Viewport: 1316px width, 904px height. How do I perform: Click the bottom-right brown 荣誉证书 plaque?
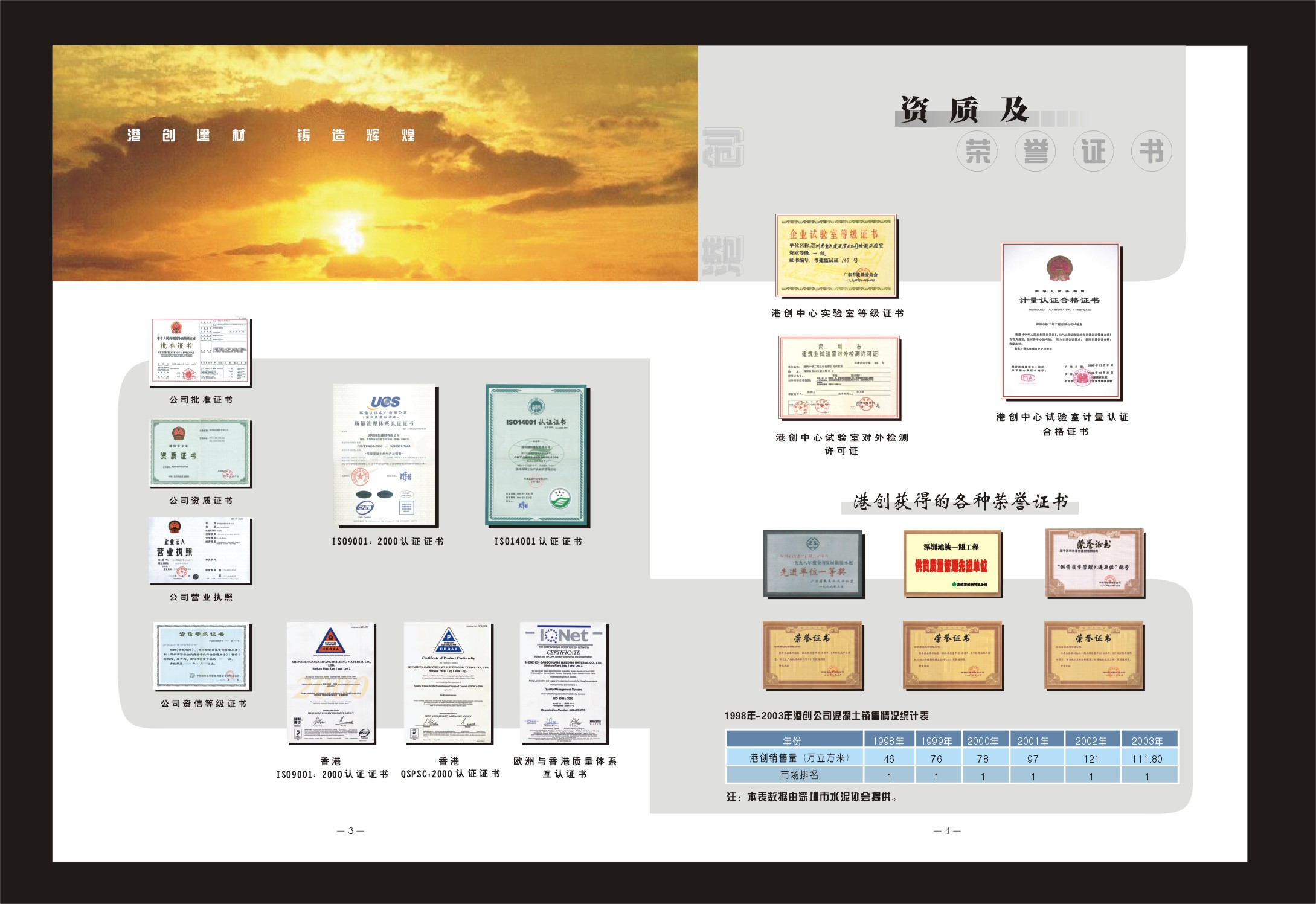[1094, 655]
